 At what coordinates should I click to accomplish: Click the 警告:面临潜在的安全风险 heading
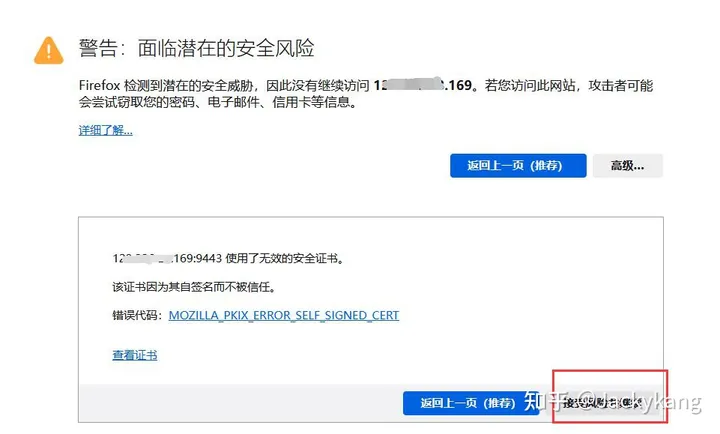click(197, 48)
